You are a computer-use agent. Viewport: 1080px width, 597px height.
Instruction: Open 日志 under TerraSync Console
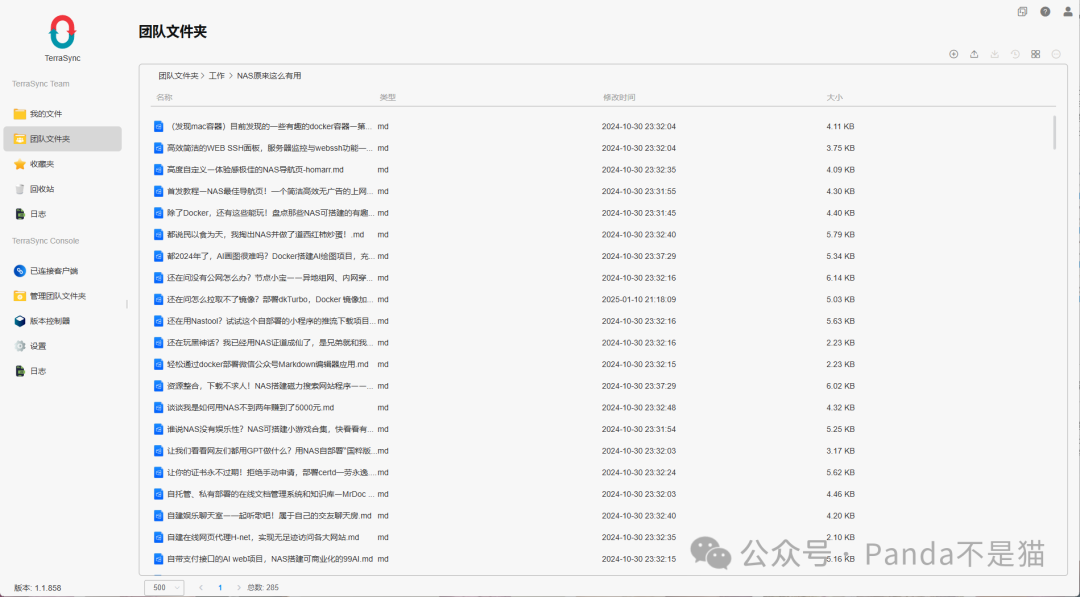coord(63,371)
